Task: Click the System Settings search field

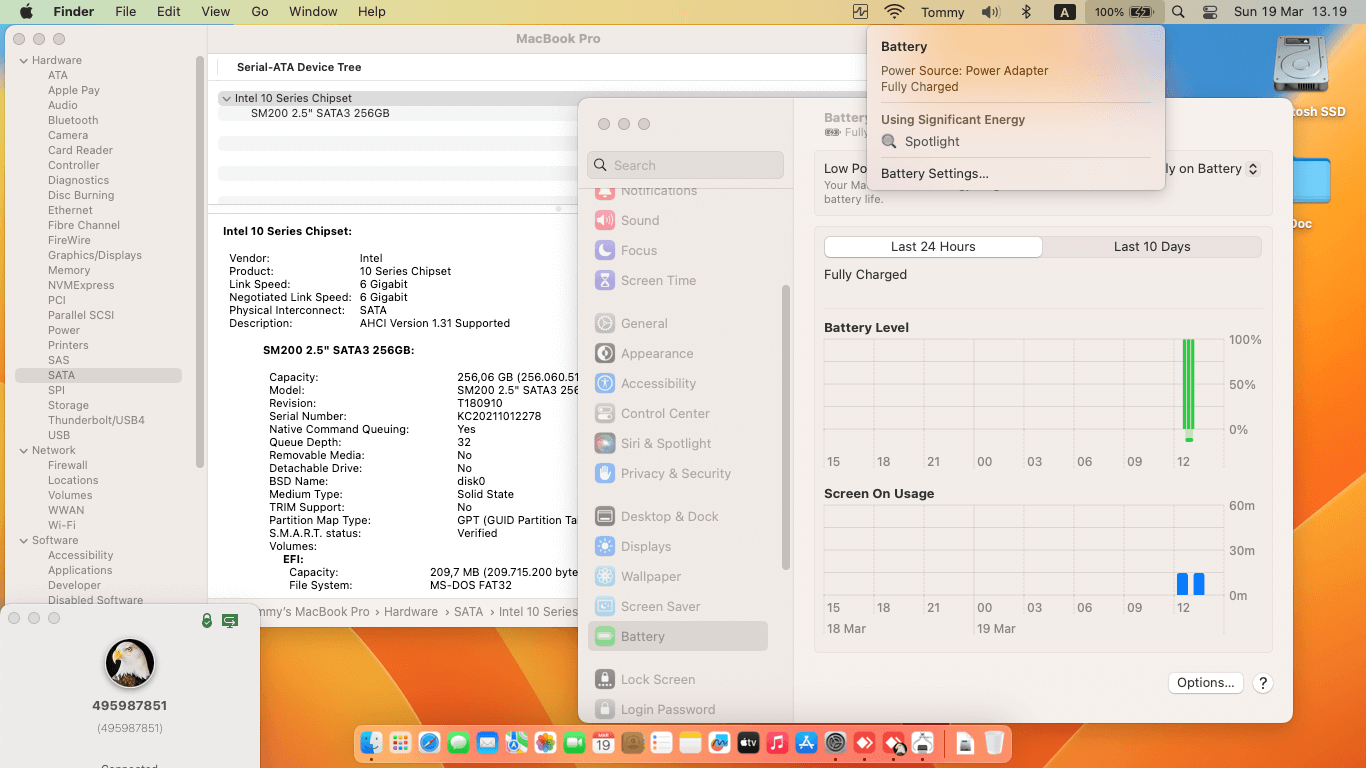Action: (686, 165)
